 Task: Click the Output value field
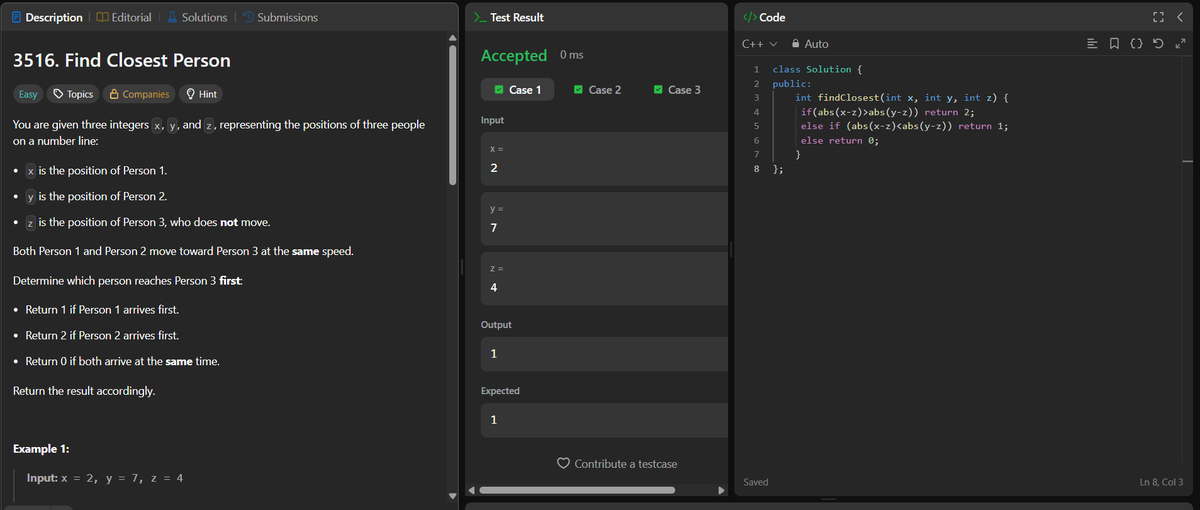coord(603,354)
